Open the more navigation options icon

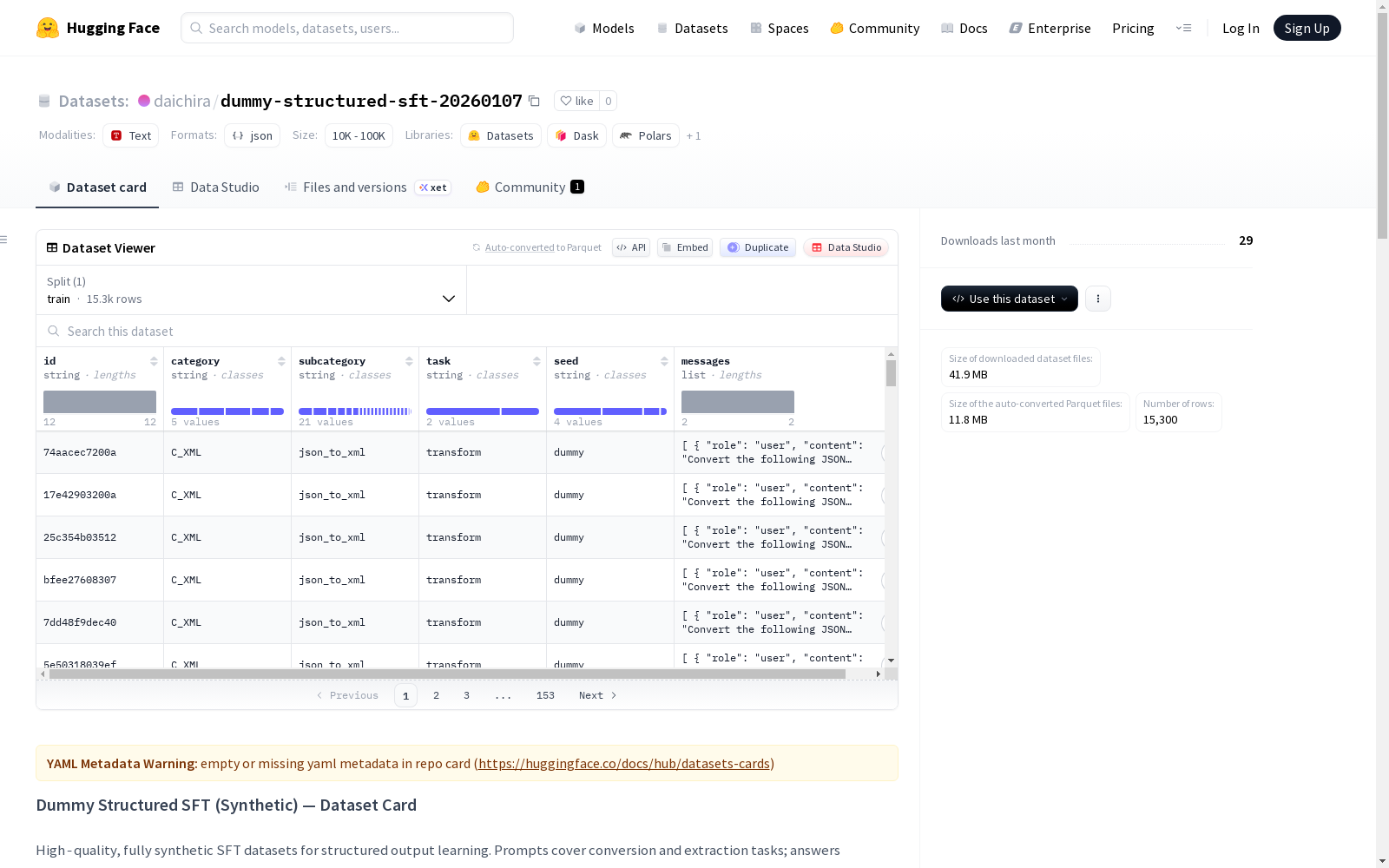1183,28
